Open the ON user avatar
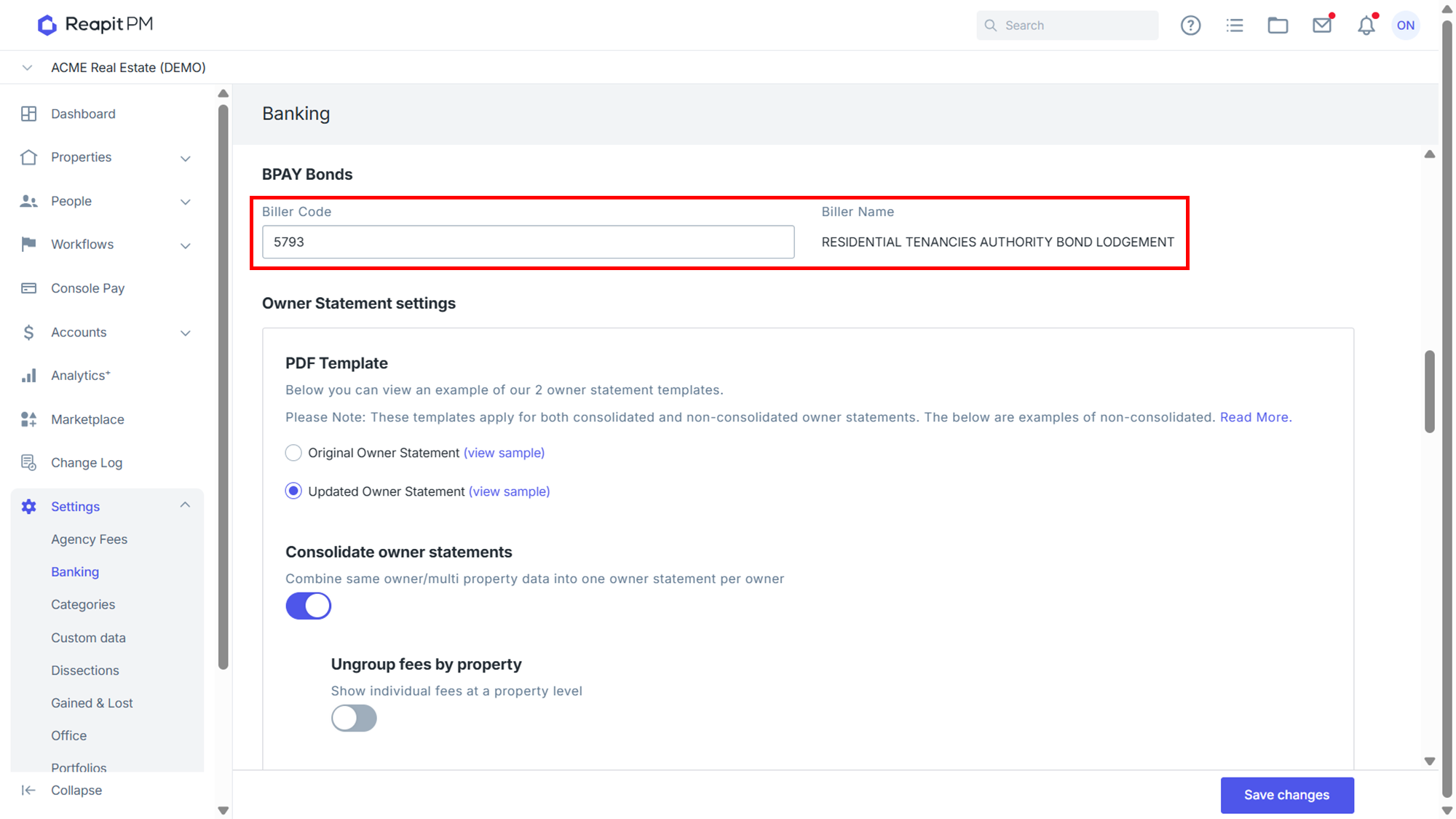 [1406, 25]
